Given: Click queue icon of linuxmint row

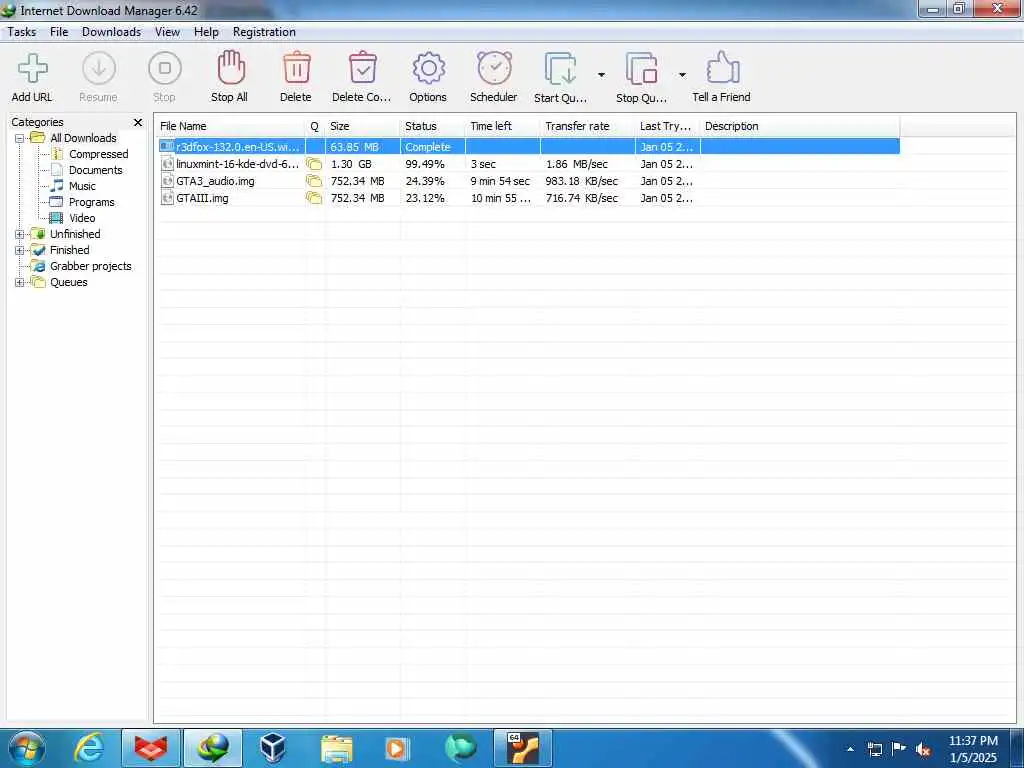Looking at the screenshot, I should [314, 164].
